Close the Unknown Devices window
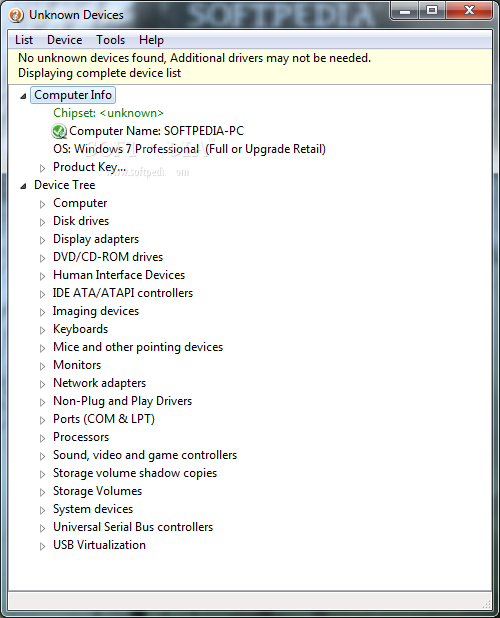The height and width of the screenshot is (618, 500). coord(469,11)
